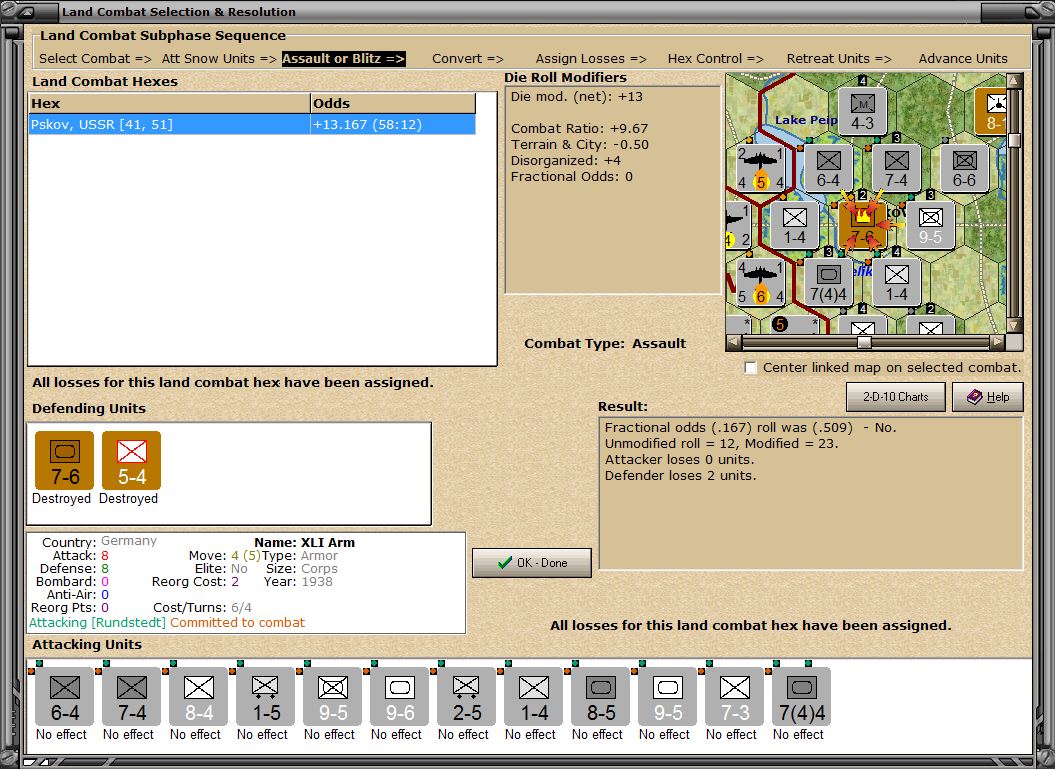Screen dimensions: 1055x769
Task: Click the 7-4 unit on the minimap
Action: point(896,168)
